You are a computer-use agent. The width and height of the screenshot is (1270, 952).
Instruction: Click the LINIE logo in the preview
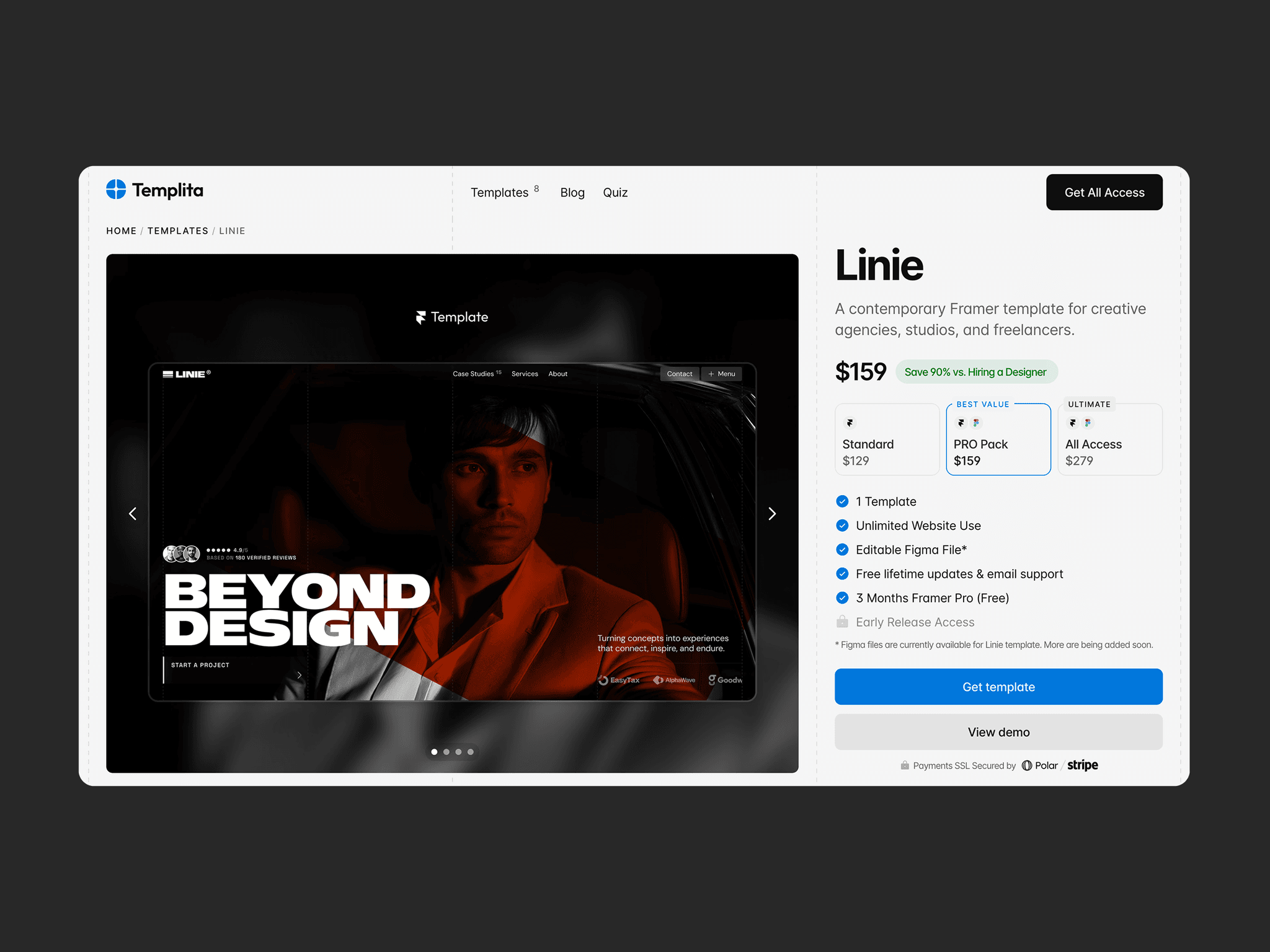click(187, 374)
